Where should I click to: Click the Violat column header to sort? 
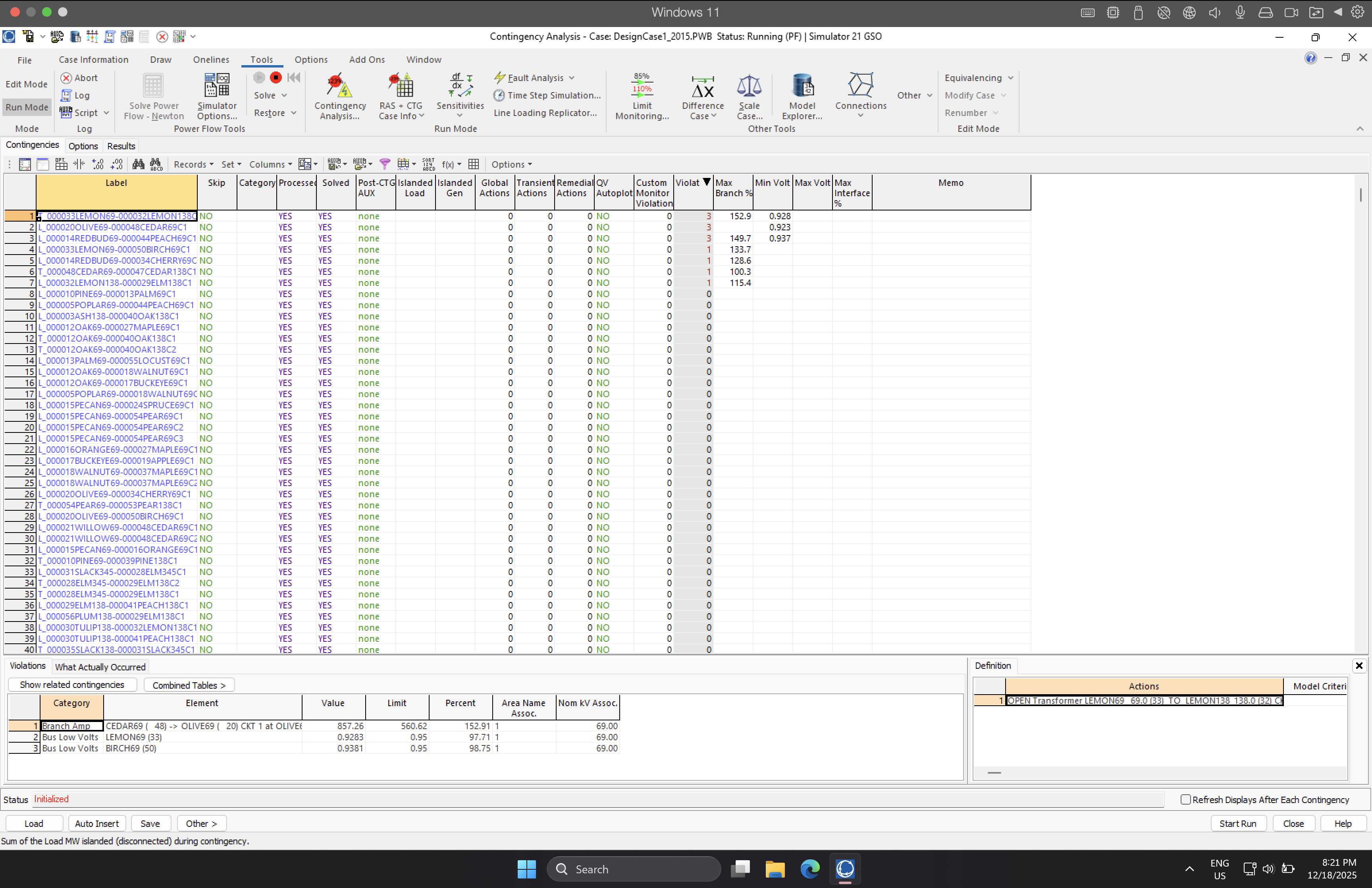coord(693,192)
